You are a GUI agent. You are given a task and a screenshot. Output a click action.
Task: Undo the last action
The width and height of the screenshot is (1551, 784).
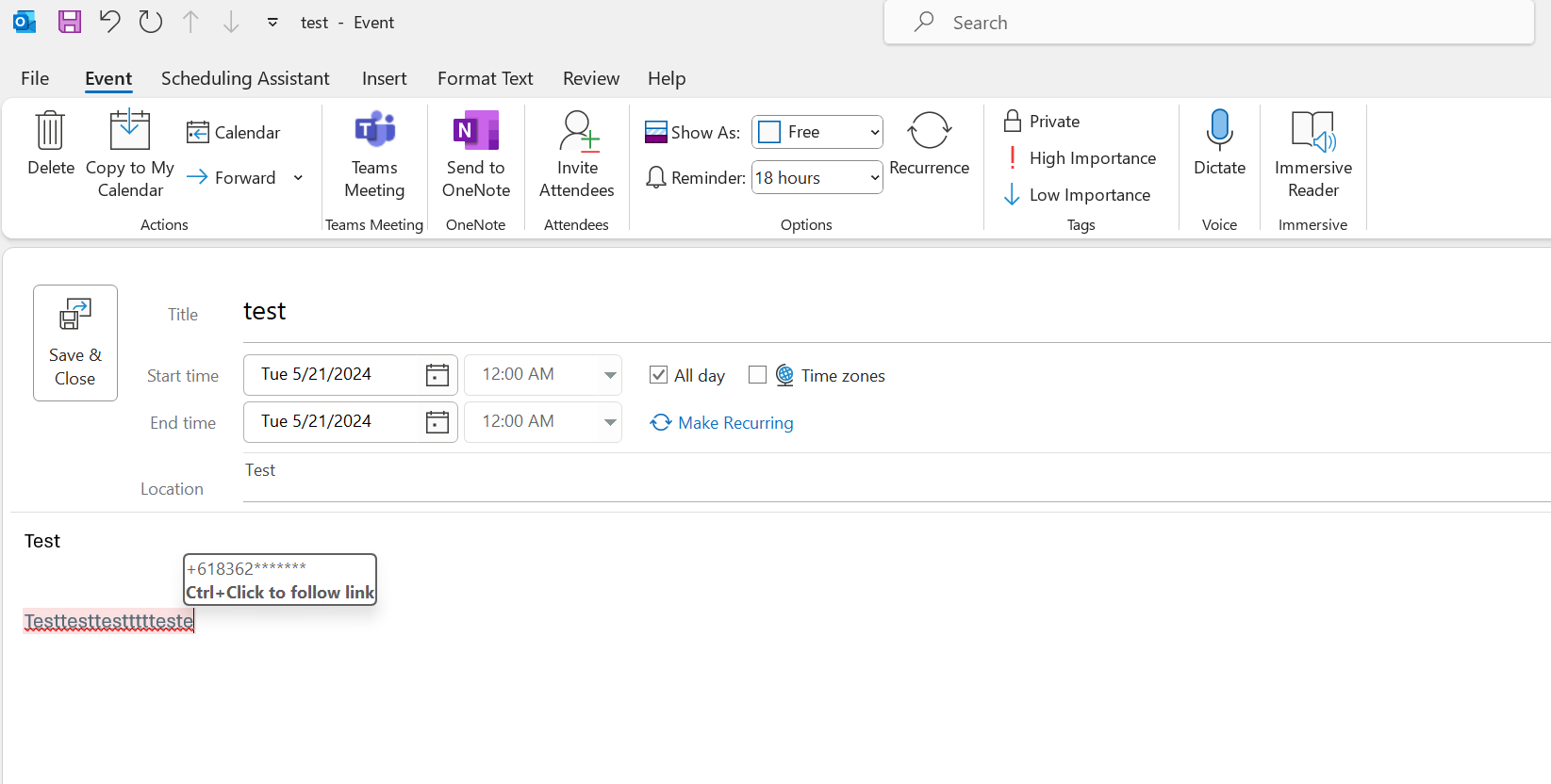tap(110, 22)
